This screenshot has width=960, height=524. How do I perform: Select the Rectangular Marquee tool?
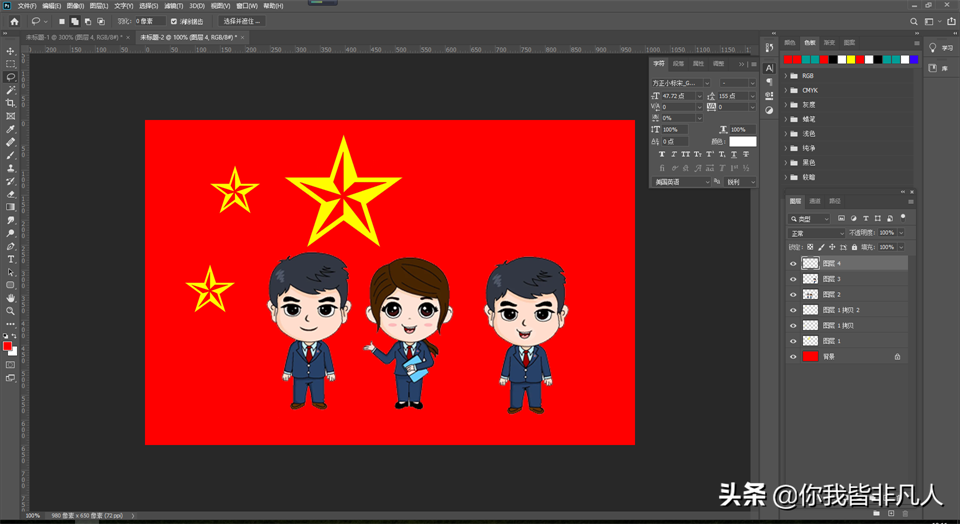(x=10, y=64)
